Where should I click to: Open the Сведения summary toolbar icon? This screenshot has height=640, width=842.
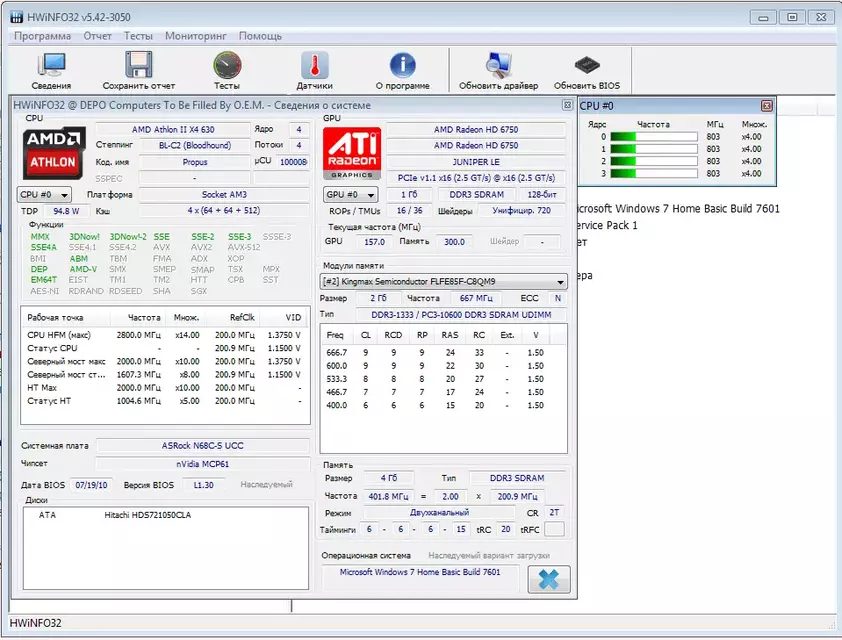click(51, 70)
